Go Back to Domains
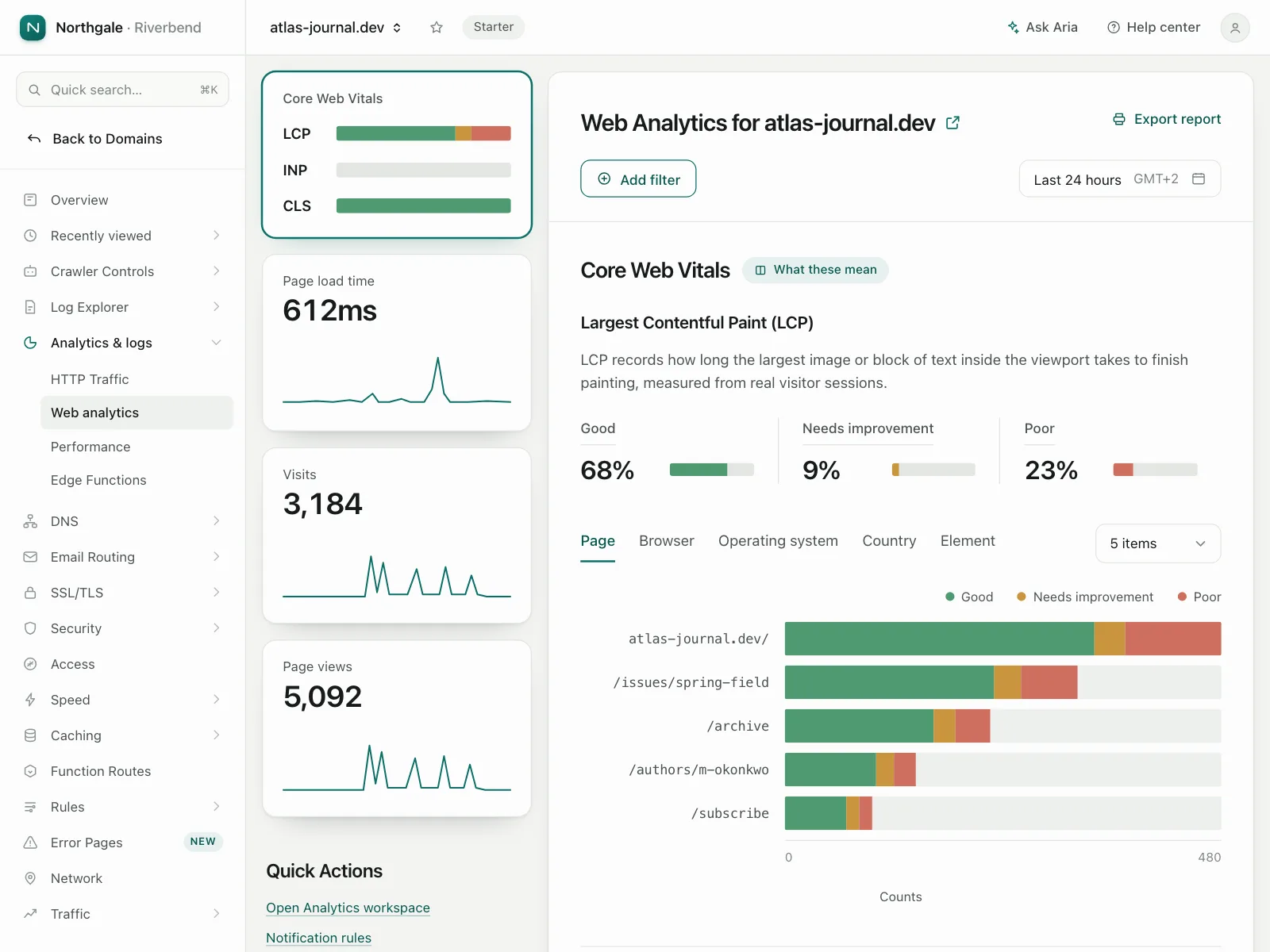The image size is (1270, 952). click(94, 139)
